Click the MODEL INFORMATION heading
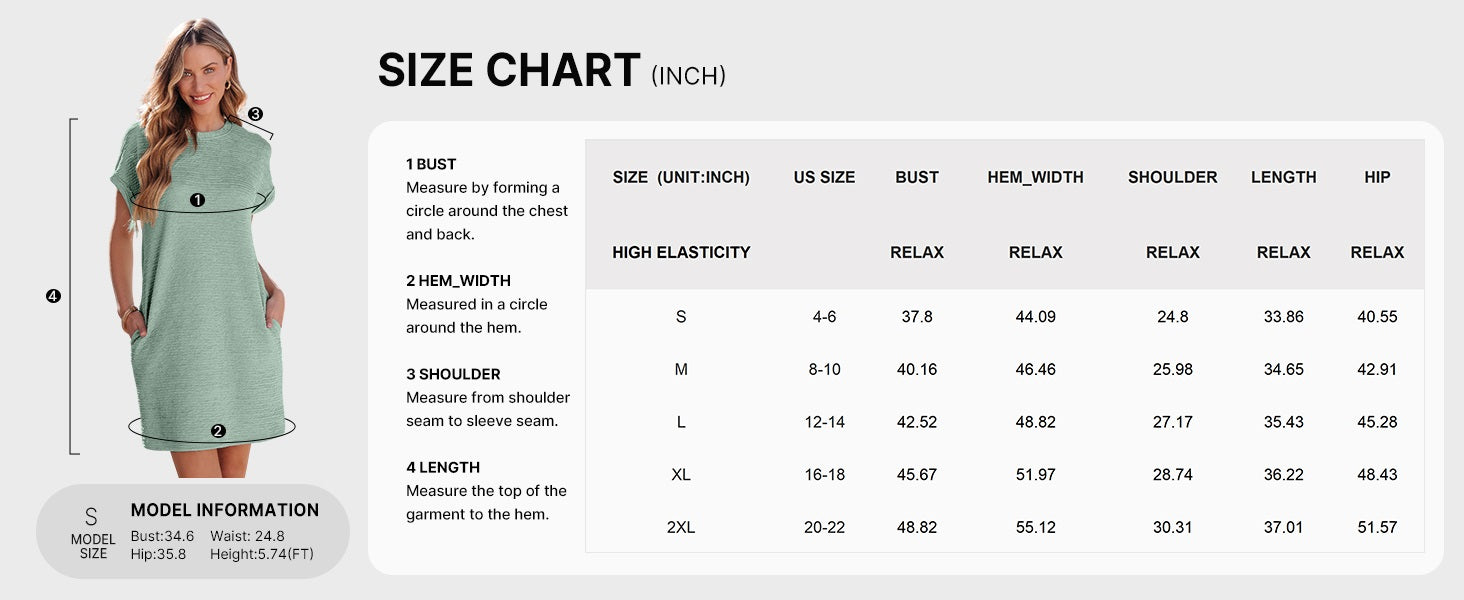This screenshot has height=600, width=1464. (x=225, y=510)
